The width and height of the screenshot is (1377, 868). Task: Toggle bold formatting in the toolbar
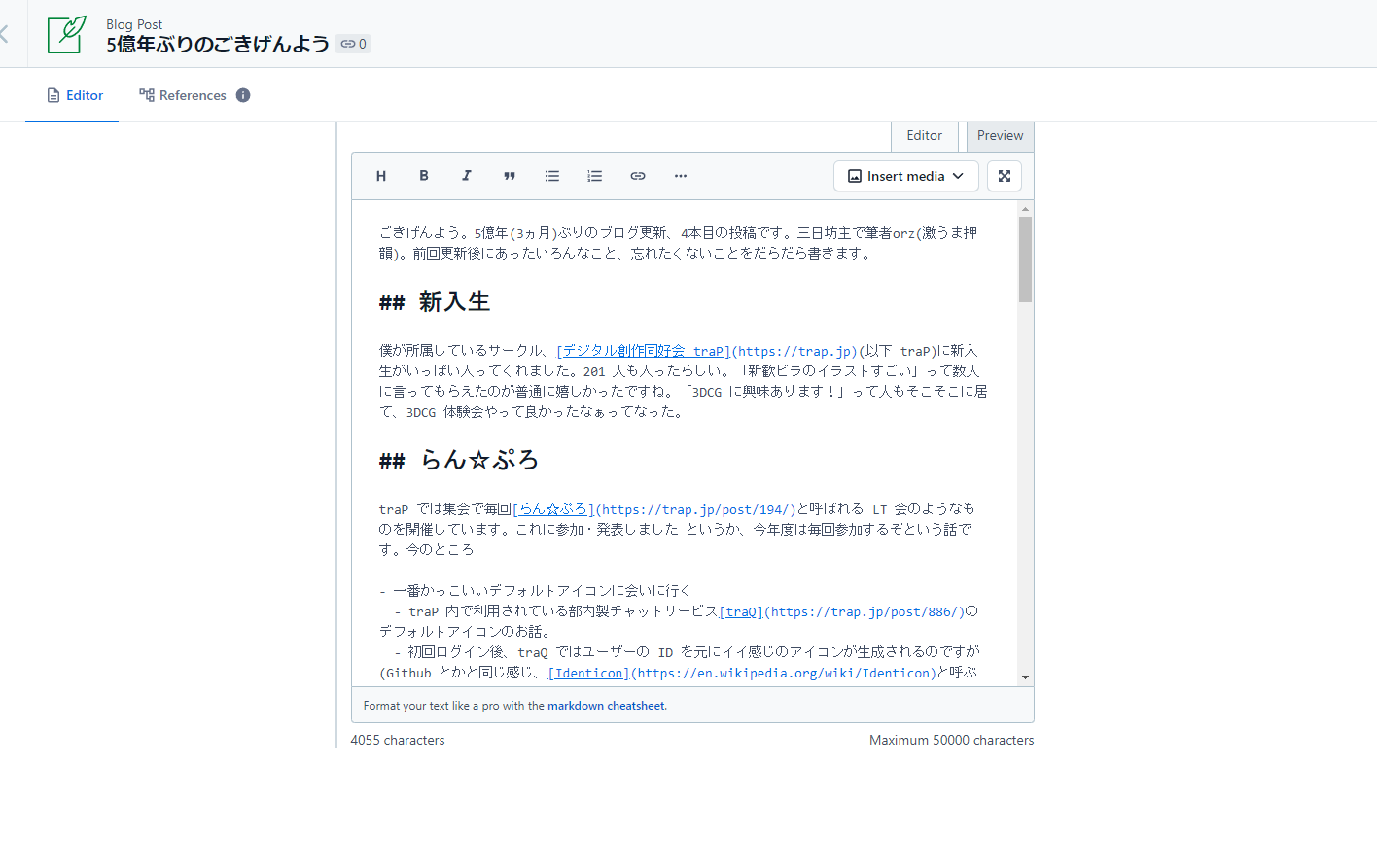(x=424, y=176)
